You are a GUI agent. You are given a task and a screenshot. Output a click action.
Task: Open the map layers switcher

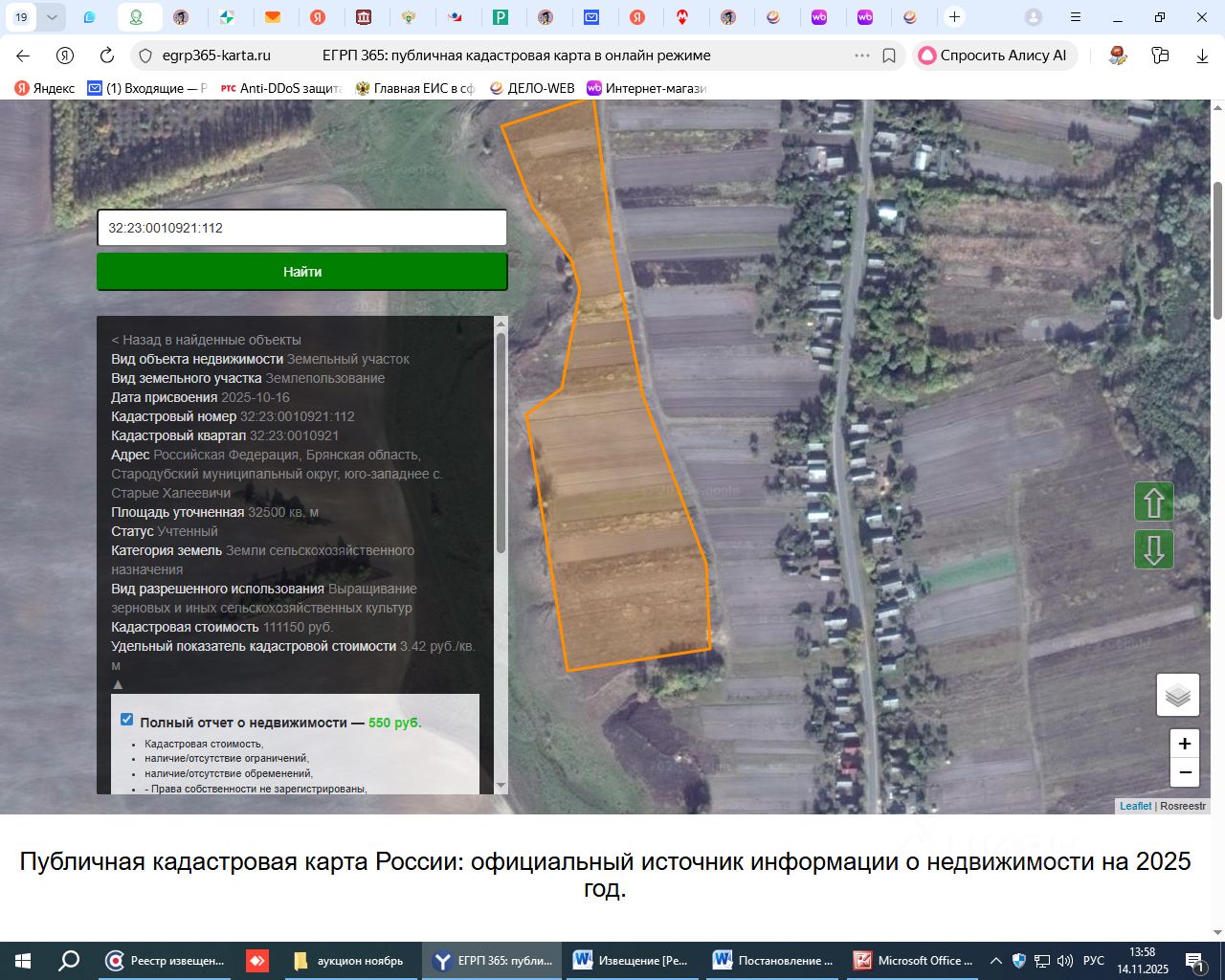1177,695
